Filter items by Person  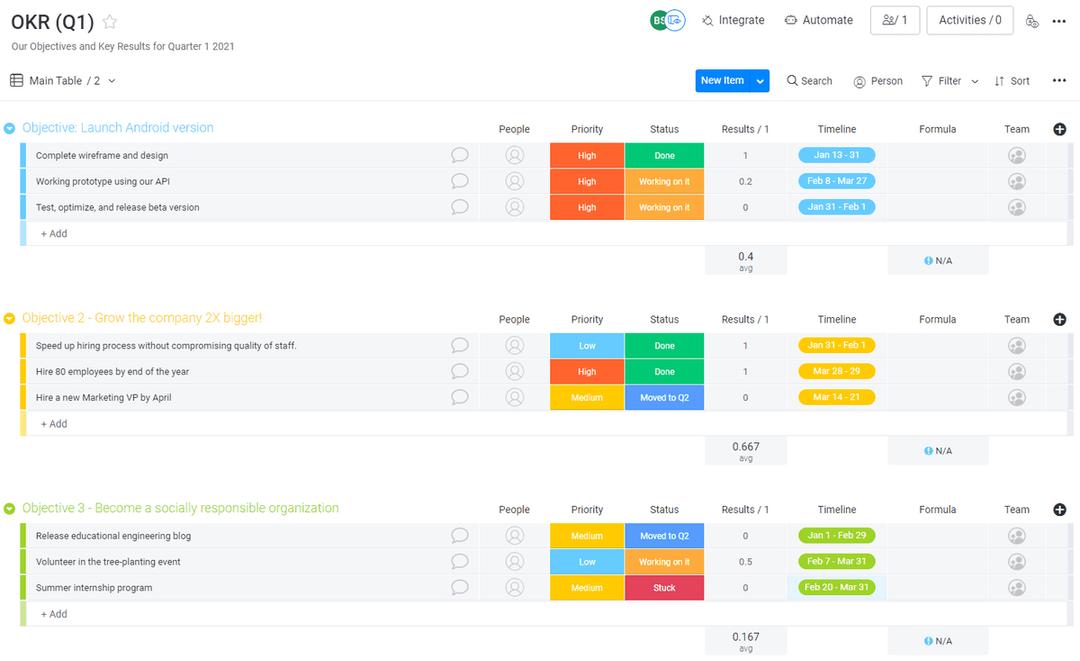[877, 80]
